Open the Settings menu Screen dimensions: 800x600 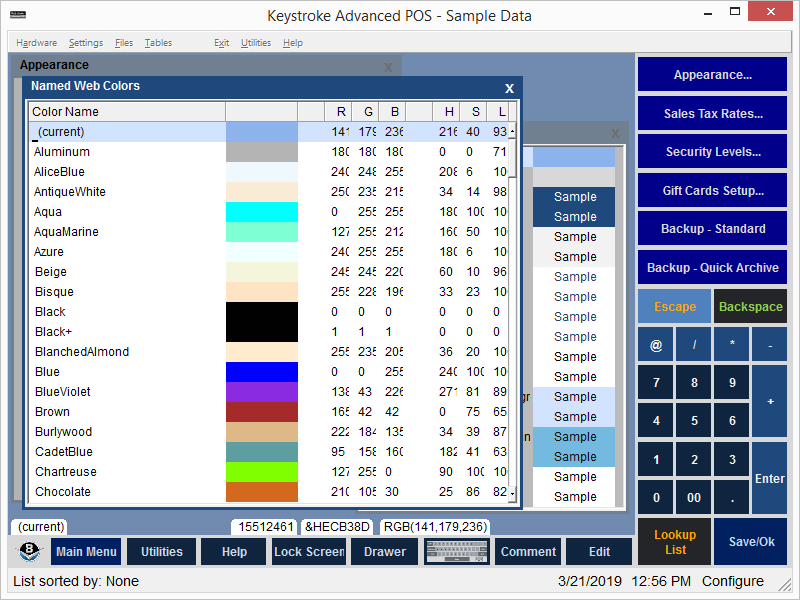[x=86, y=43]
